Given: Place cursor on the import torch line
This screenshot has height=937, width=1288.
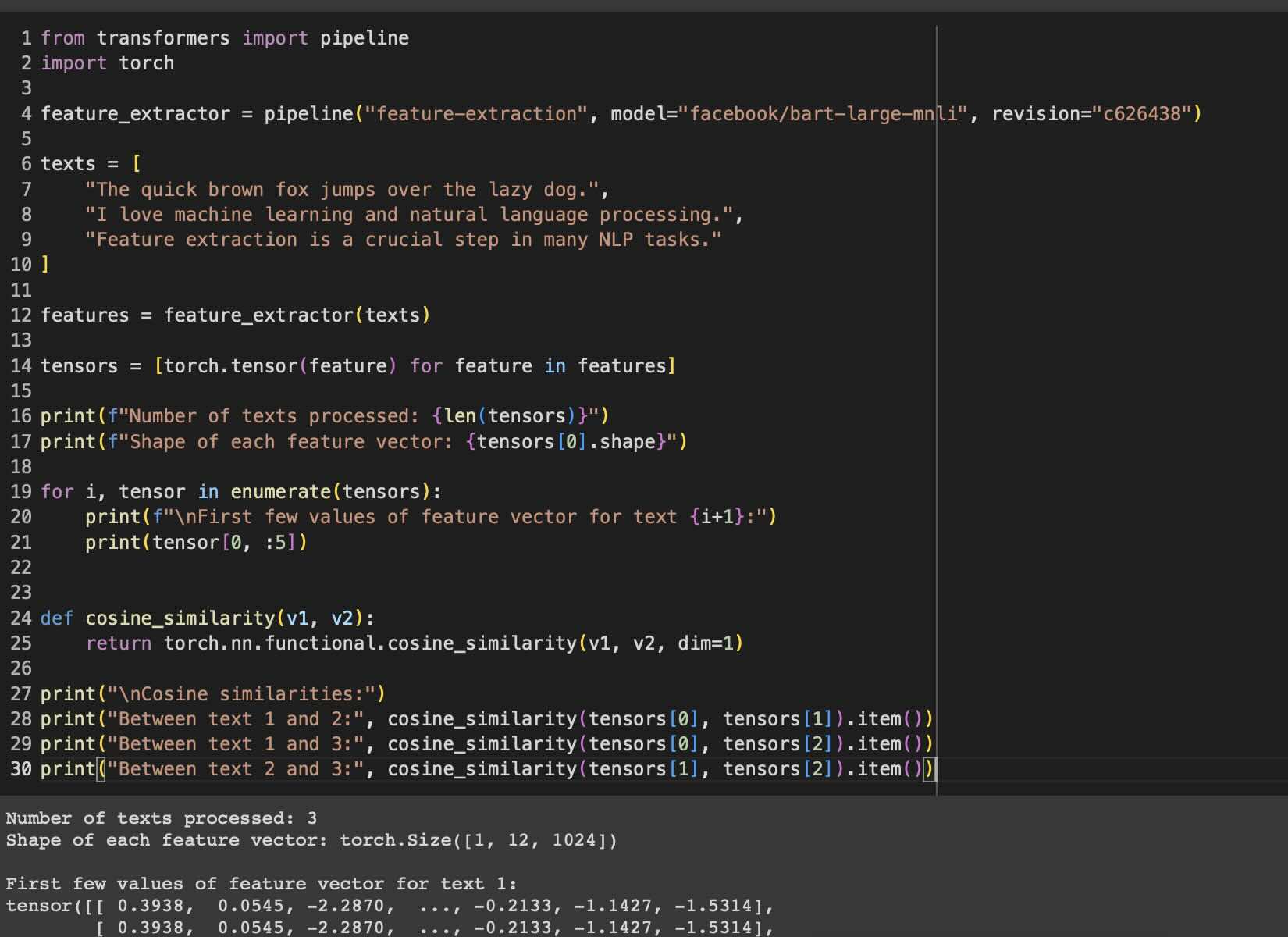Looking at the screenshot, I should [109, 63].
